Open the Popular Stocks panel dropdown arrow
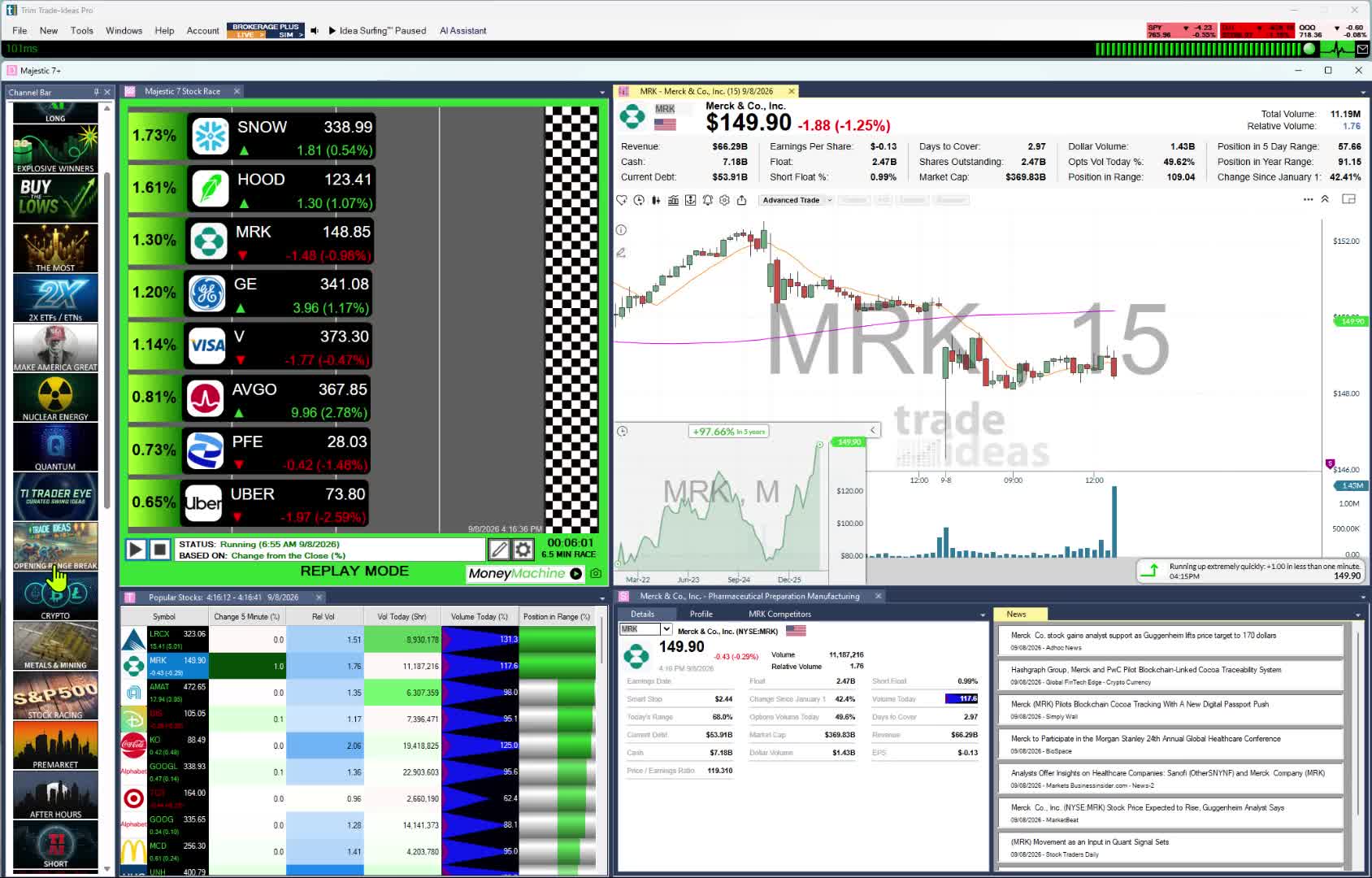 tap(602, 598)
